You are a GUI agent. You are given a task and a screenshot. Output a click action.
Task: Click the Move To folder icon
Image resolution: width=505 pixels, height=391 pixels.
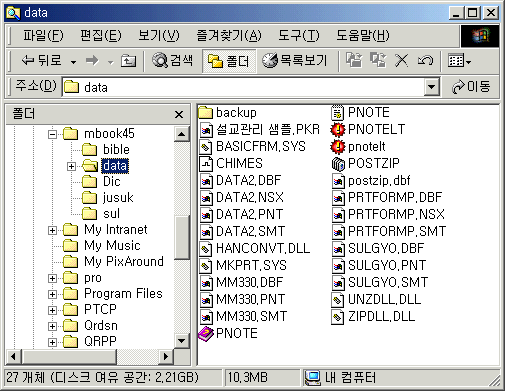pos(354,61)
